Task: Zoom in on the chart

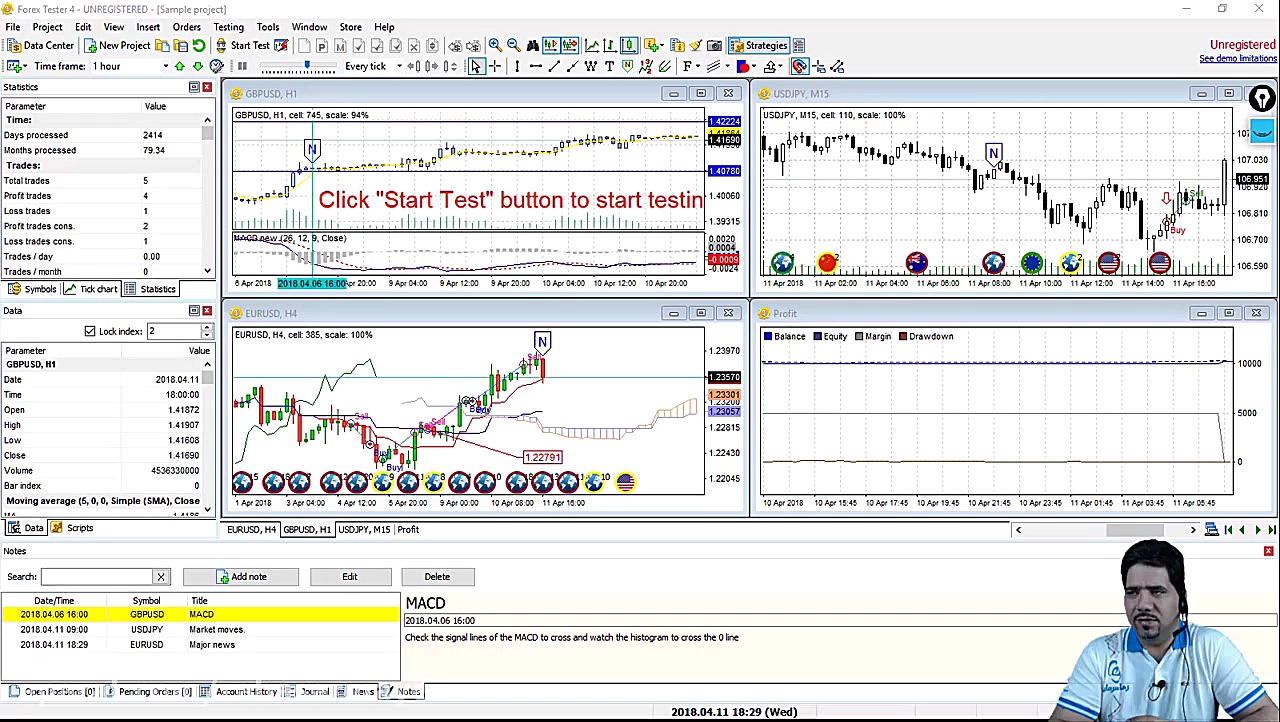Action: pos(495,45)
